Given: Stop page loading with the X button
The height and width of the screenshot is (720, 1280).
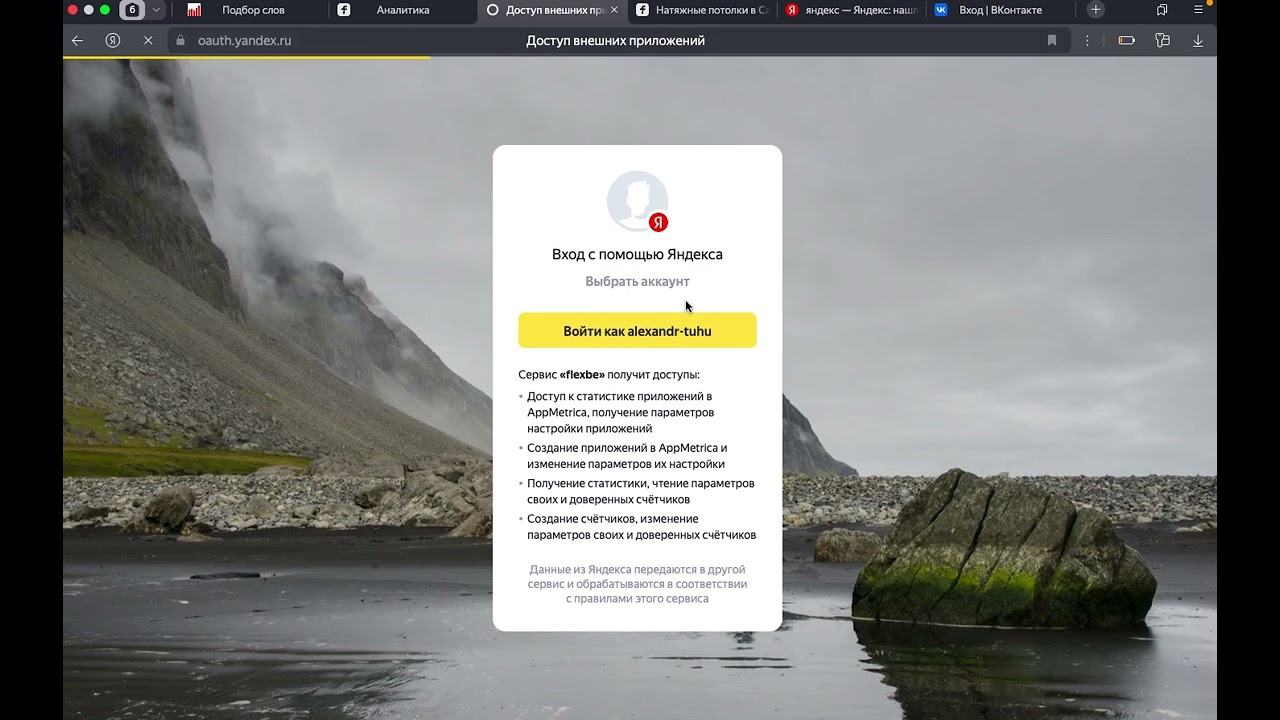Looking at the screenshot, I should coord(147,41).
